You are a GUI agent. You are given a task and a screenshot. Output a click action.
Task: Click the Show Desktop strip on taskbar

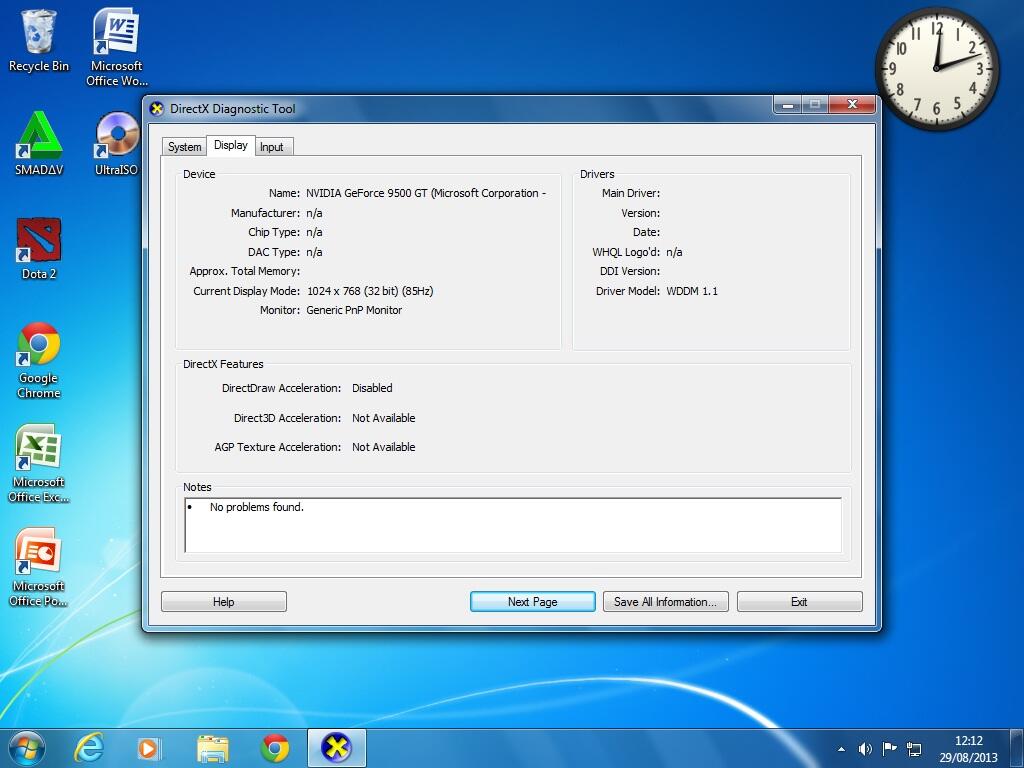tap(1019, 748)
